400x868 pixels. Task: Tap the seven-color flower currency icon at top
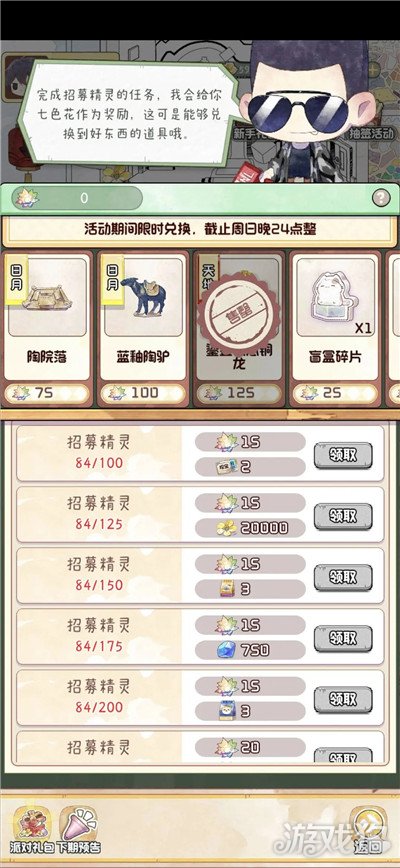click(26, 198)
